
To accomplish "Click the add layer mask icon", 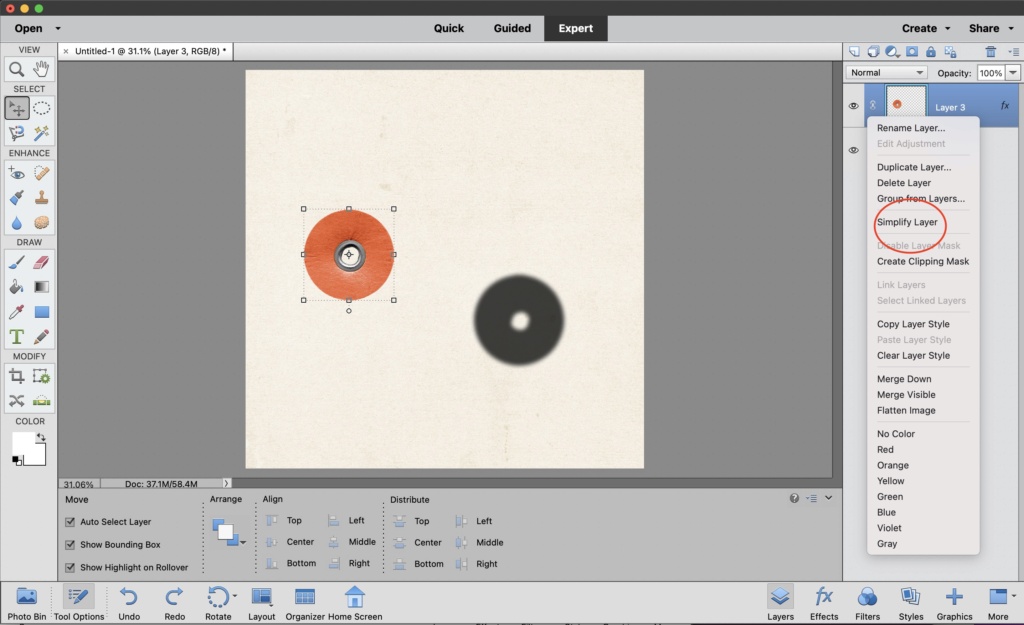I will pos(912,52).
